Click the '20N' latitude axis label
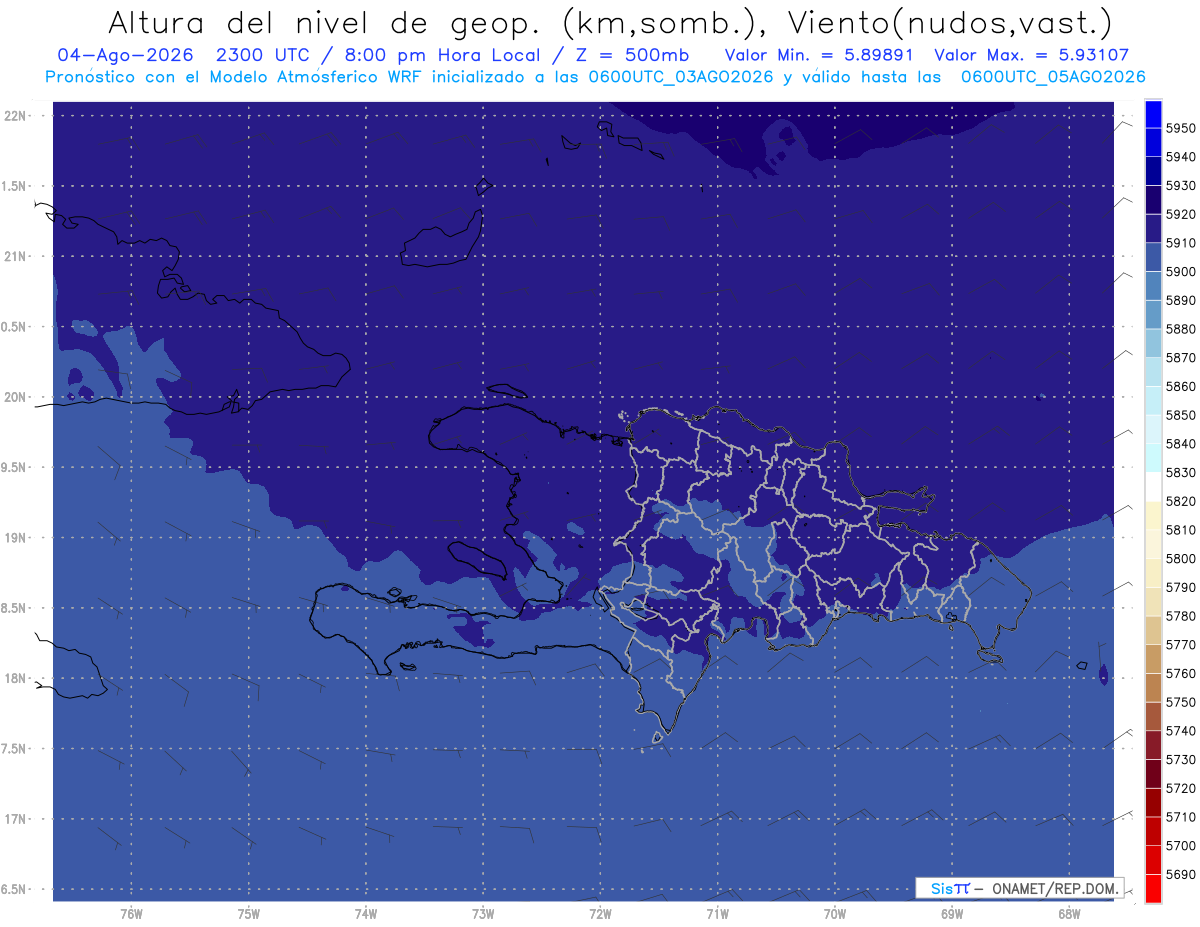The image size is (1200, 927). (x=15, y=397)
